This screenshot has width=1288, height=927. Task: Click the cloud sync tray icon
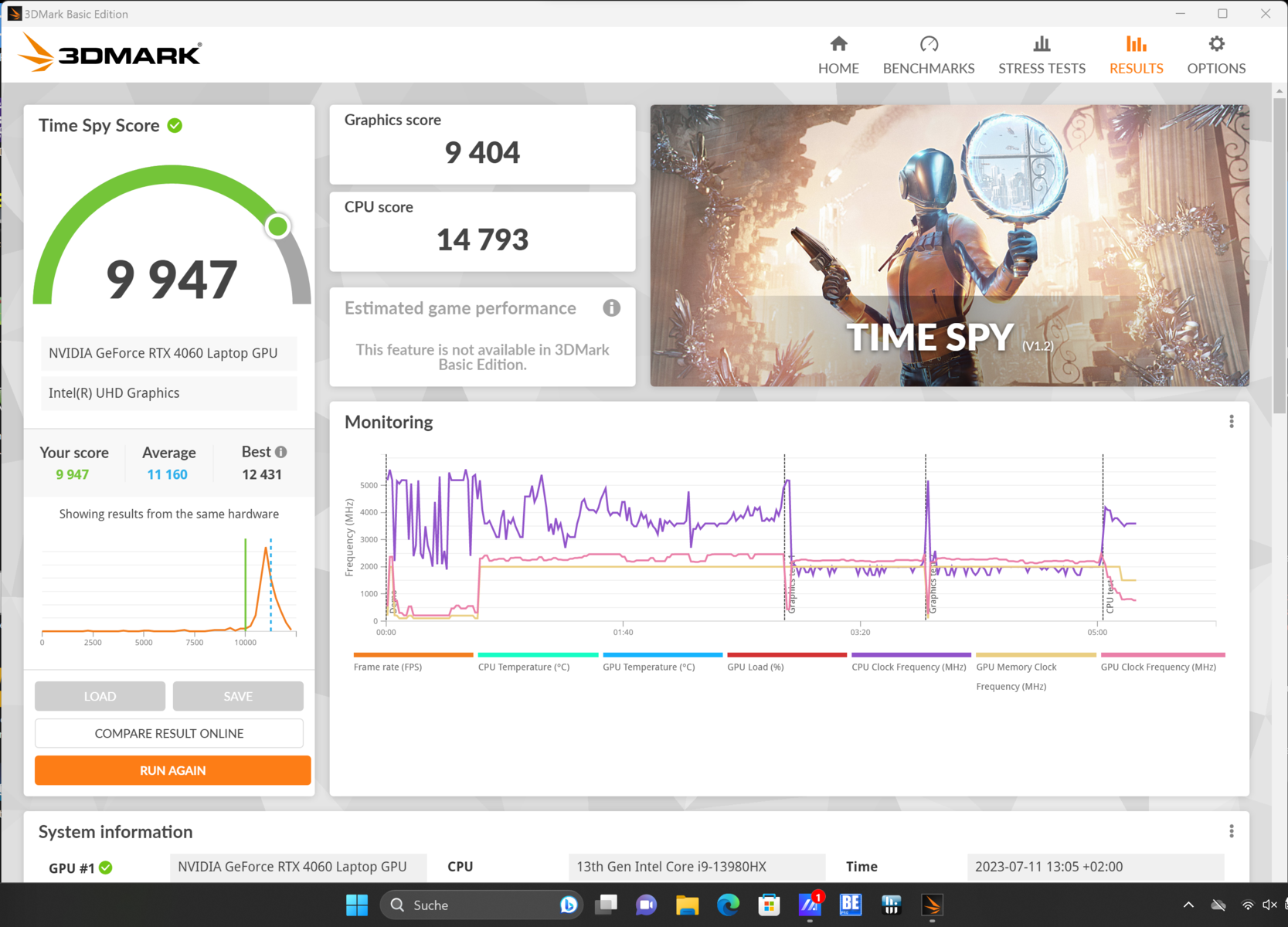tap(1218, 905)
